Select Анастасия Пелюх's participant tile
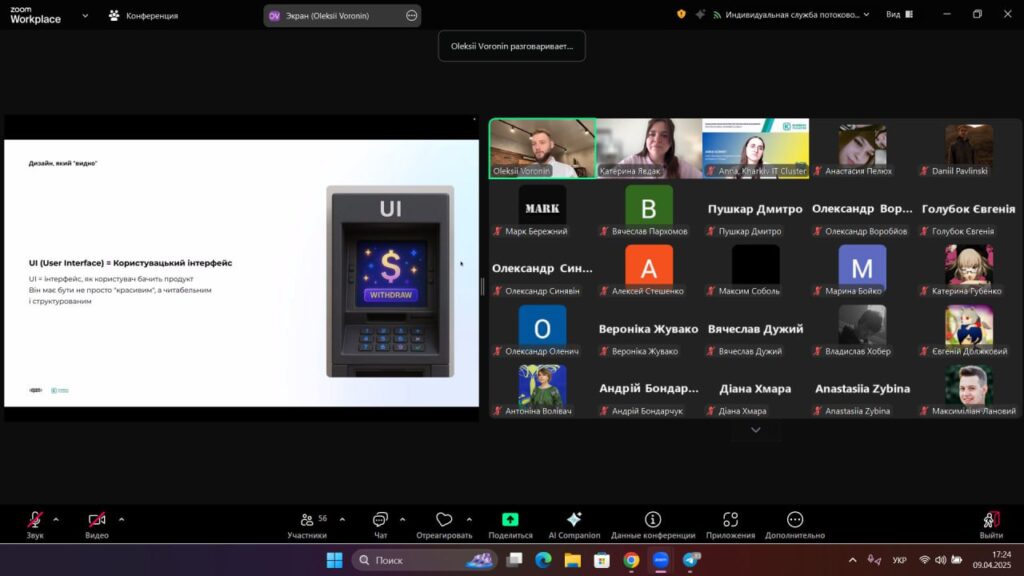This screenshot has width=1024, height=576. (x=862, y=148)
